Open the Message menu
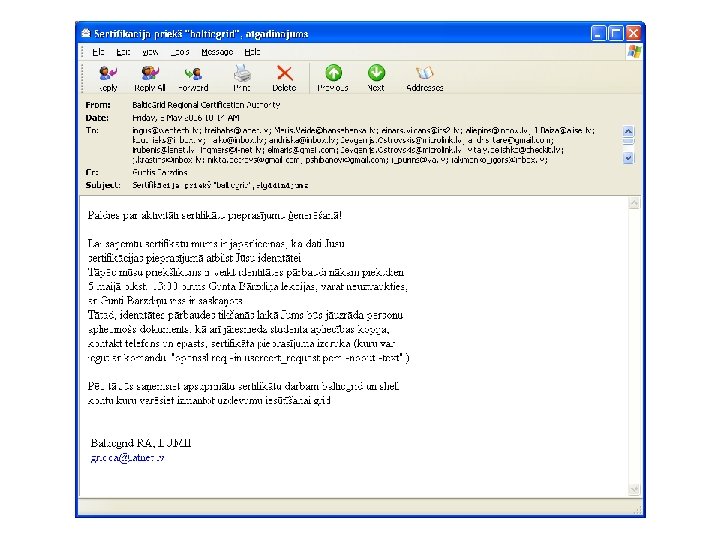The width and height of the screenshot is (720, 540). point(217,52)
